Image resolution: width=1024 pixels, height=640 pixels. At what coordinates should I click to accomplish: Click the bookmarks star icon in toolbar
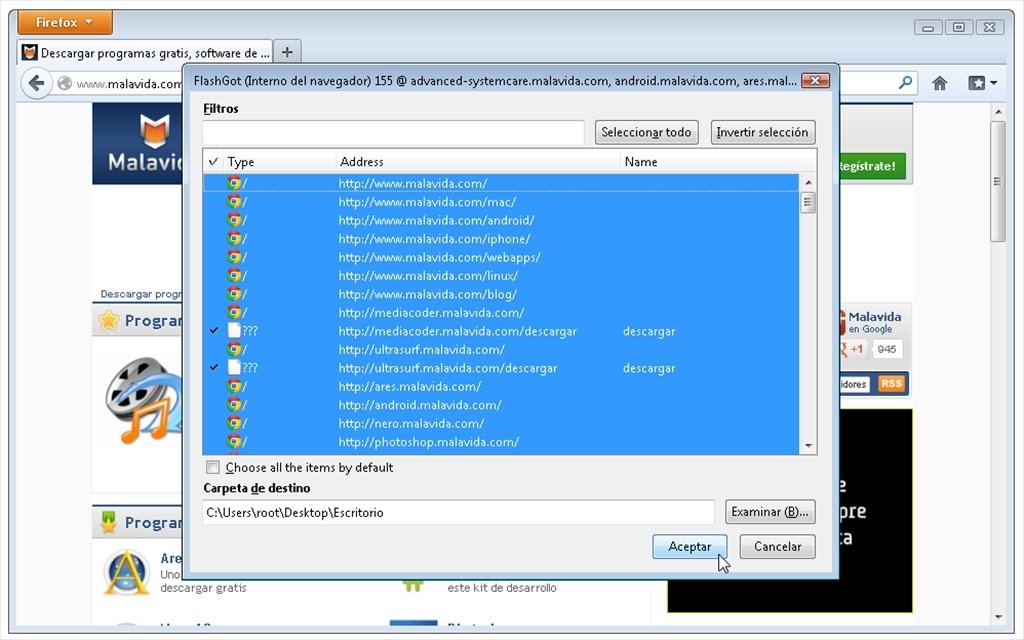(976, 83)
